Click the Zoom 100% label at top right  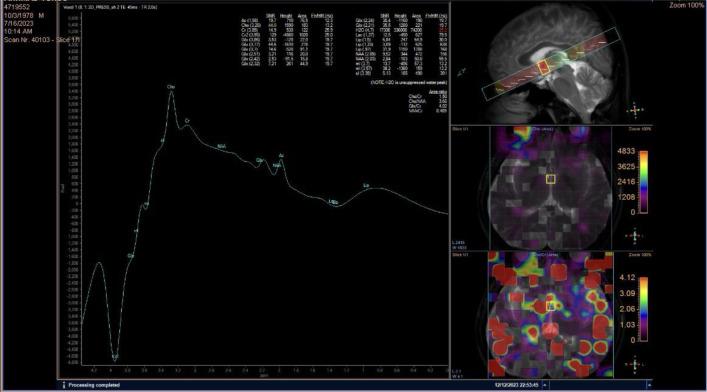(x=686, y=5)
